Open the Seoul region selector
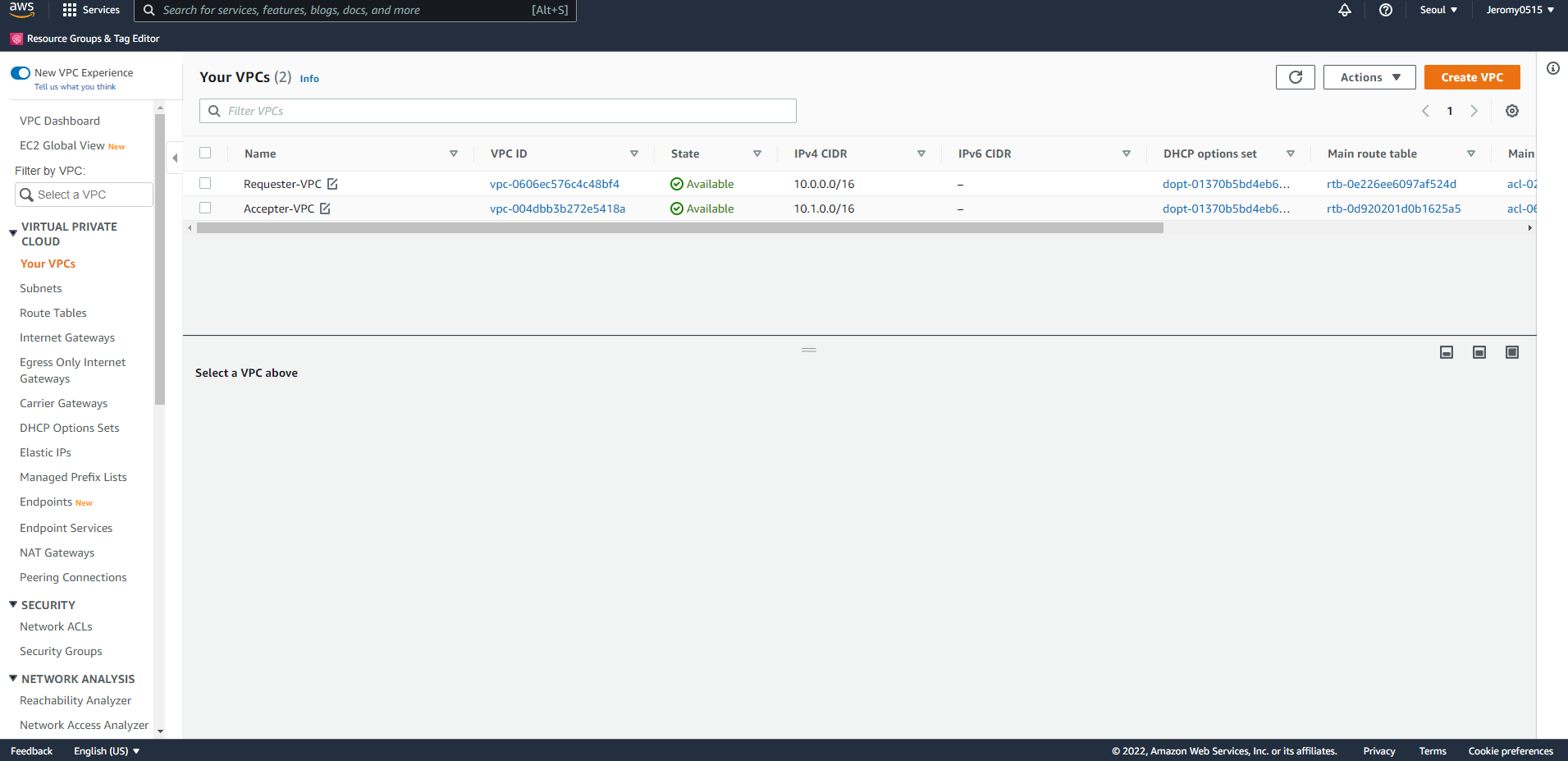Screen dimensions: 1568x761 [x=1438, y=10]
